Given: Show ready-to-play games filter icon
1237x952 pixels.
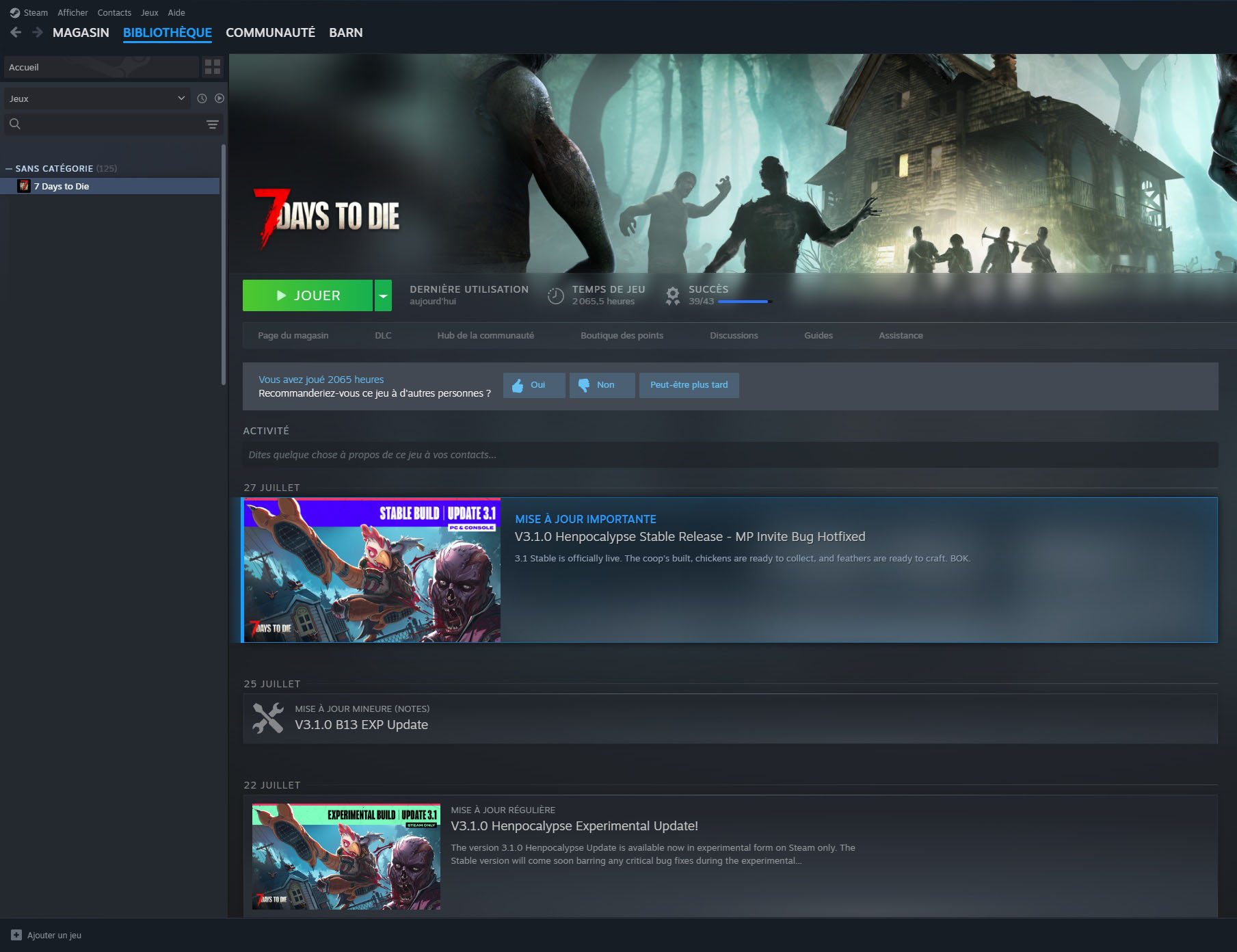Looking at the screenshot, I should click(219, 98).
